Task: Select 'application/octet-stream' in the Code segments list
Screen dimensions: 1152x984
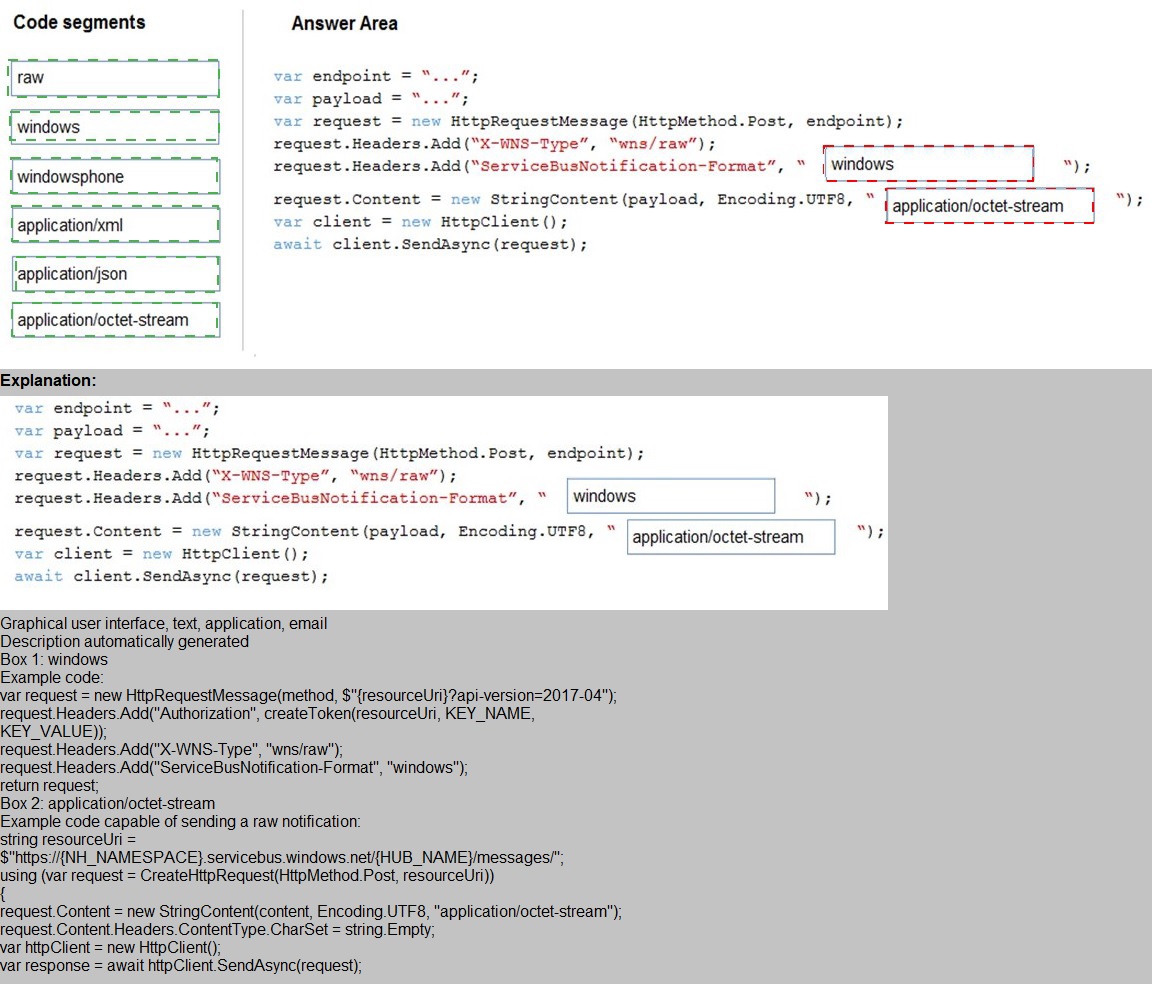Action: (x=114, y=320)
